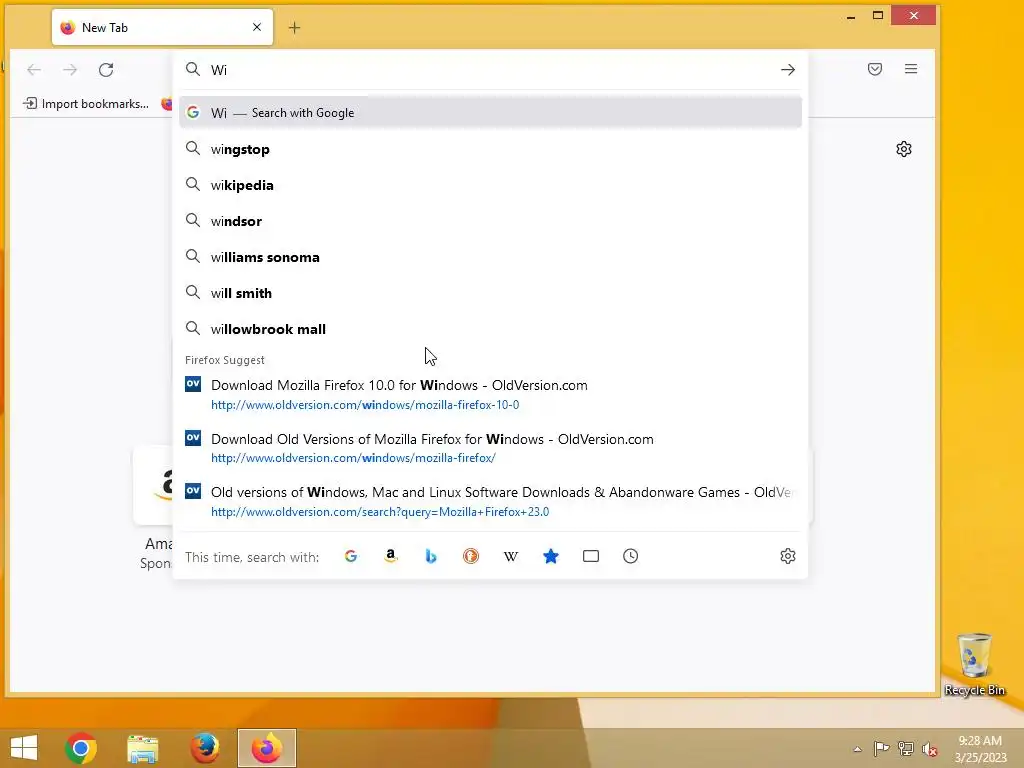1024x768 pixels.
Task: Search open tabs using the tab icon
Action: click(x=590, y=556)
